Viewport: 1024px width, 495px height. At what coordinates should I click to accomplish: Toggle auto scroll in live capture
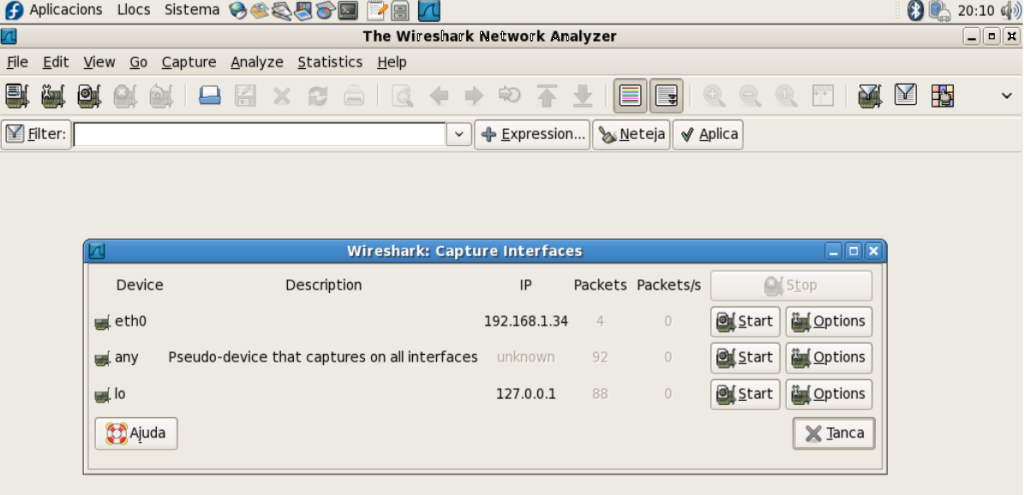click(x=666, y=96)
